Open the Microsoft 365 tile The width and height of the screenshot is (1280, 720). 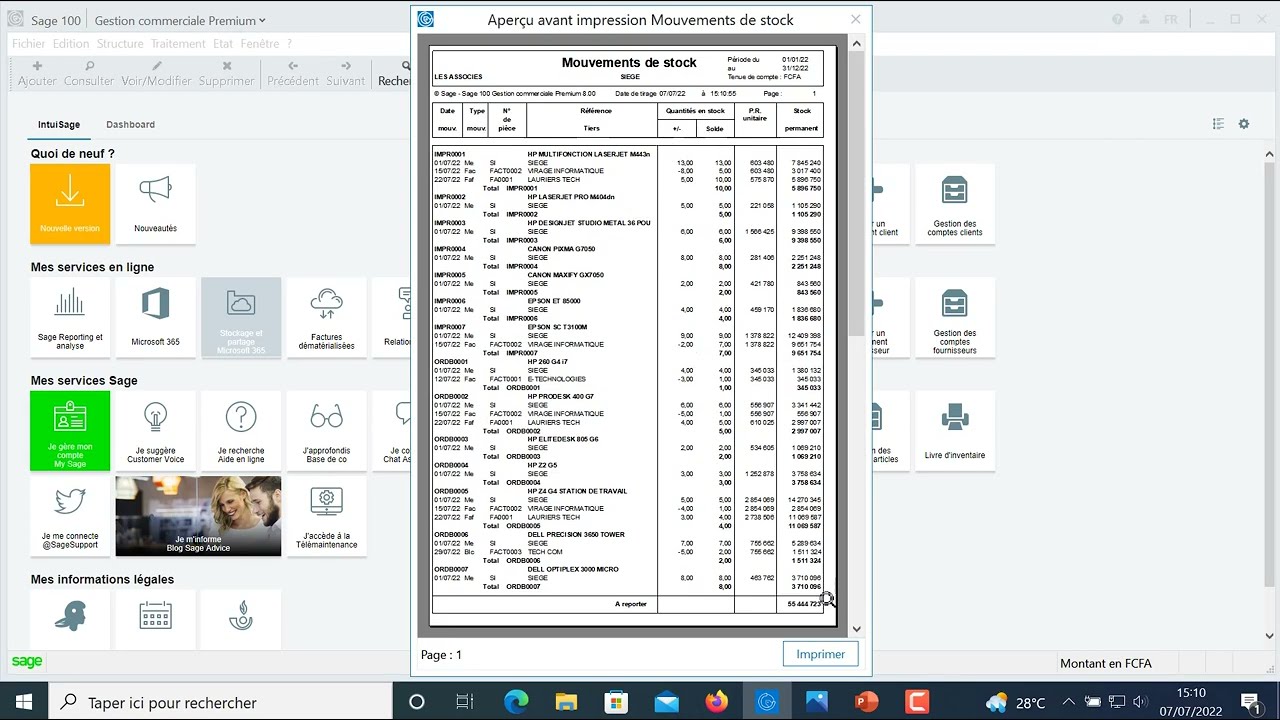pyautogui.click(x=155, y=317)
